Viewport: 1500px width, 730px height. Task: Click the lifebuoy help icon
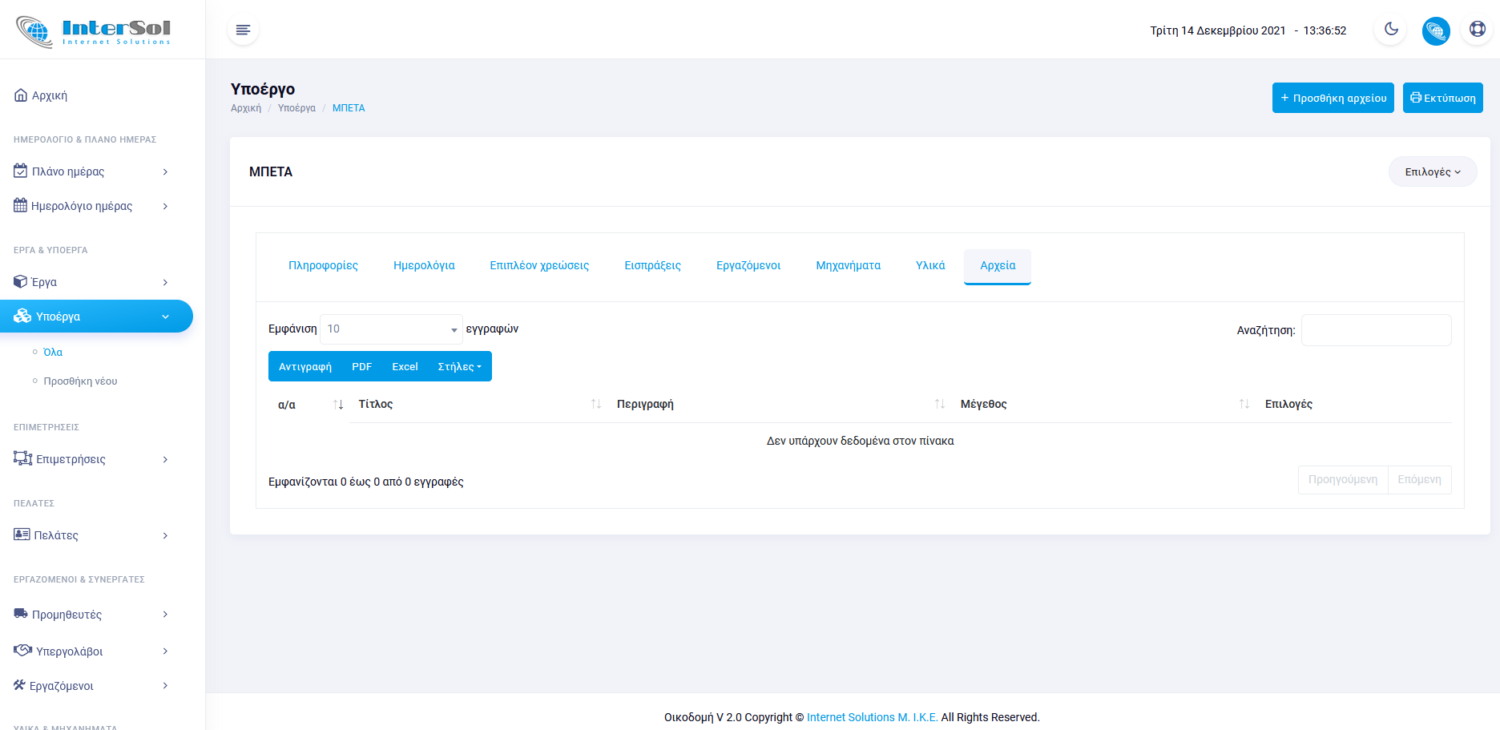pyautogui.click(x=1477, y=30)
